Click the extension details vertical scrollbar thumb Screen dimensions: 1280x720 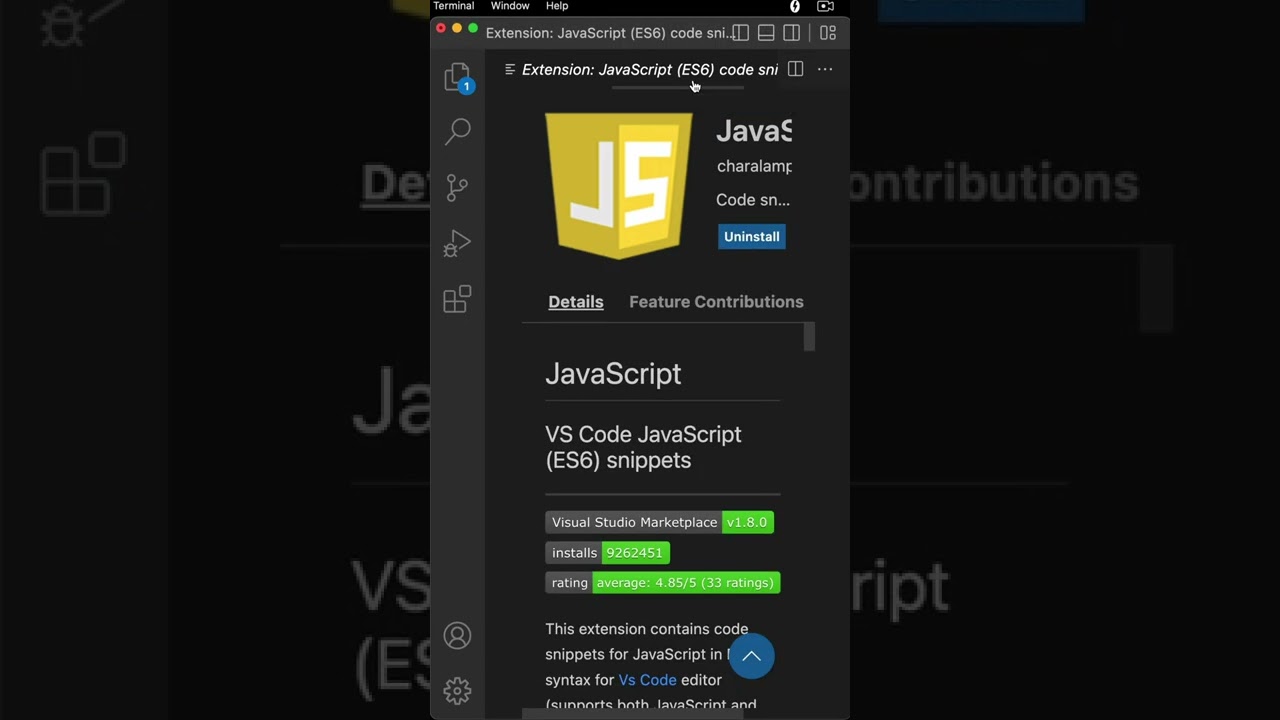[809, 337]
